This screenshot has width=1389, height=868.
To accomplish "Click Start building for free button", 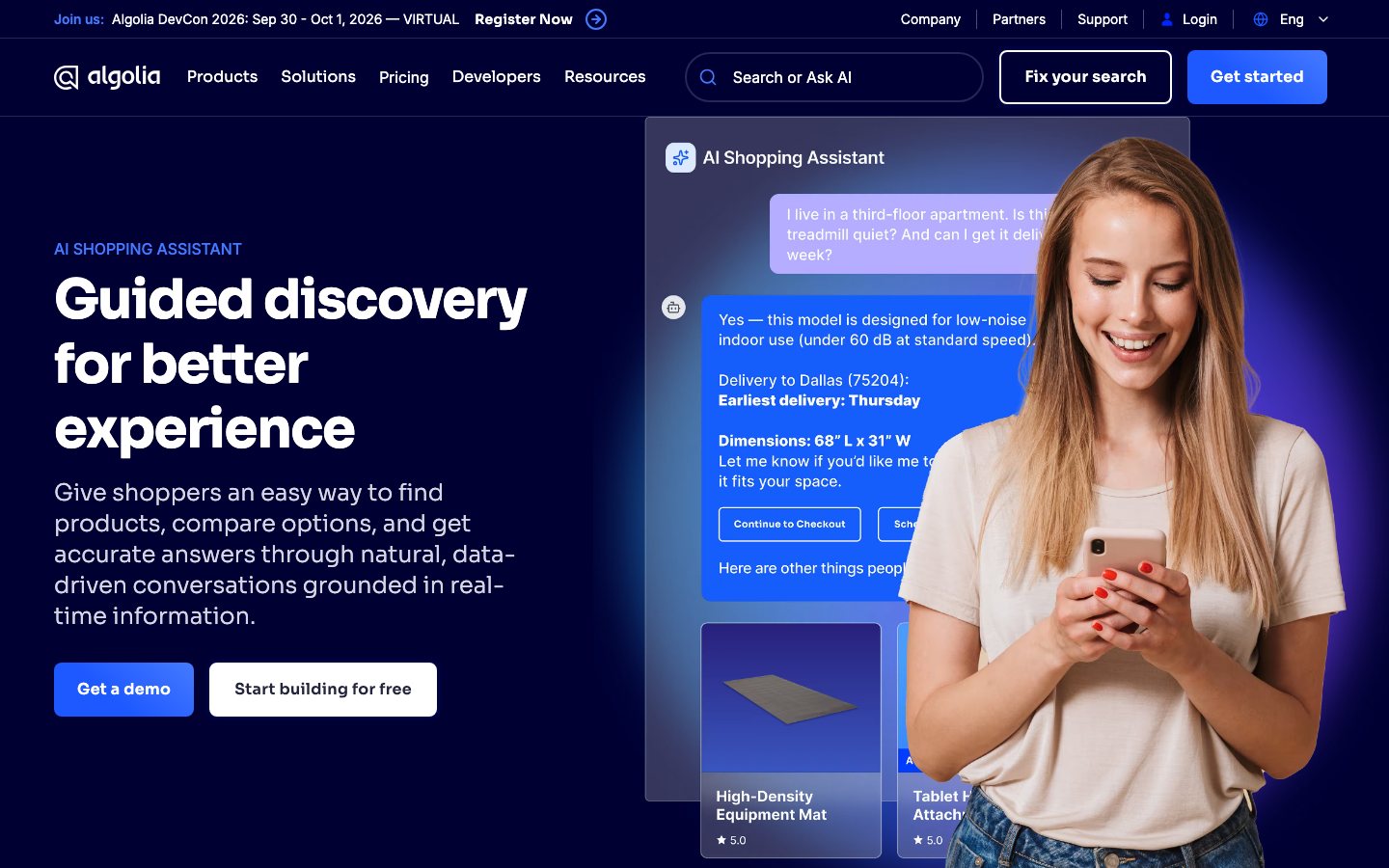I will tap(323, 690).
